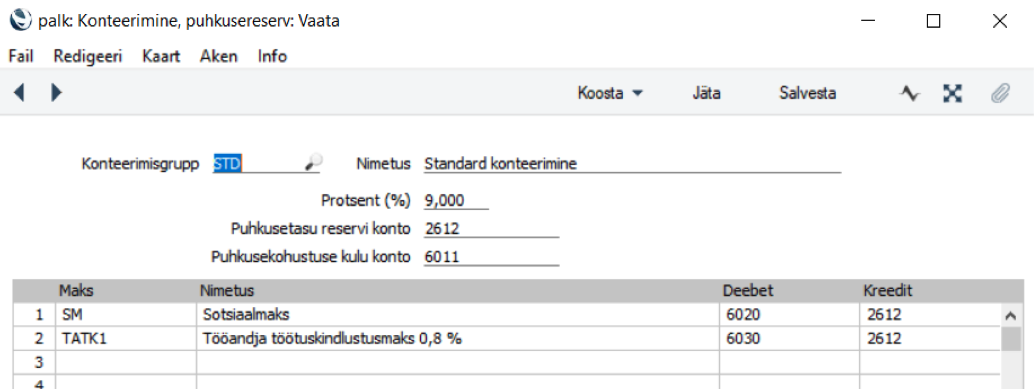Image resolution: width=1034 pixels, height=389 pixels.
Task: Open the attachments paperclip icon
Action: coord(1000,94)
